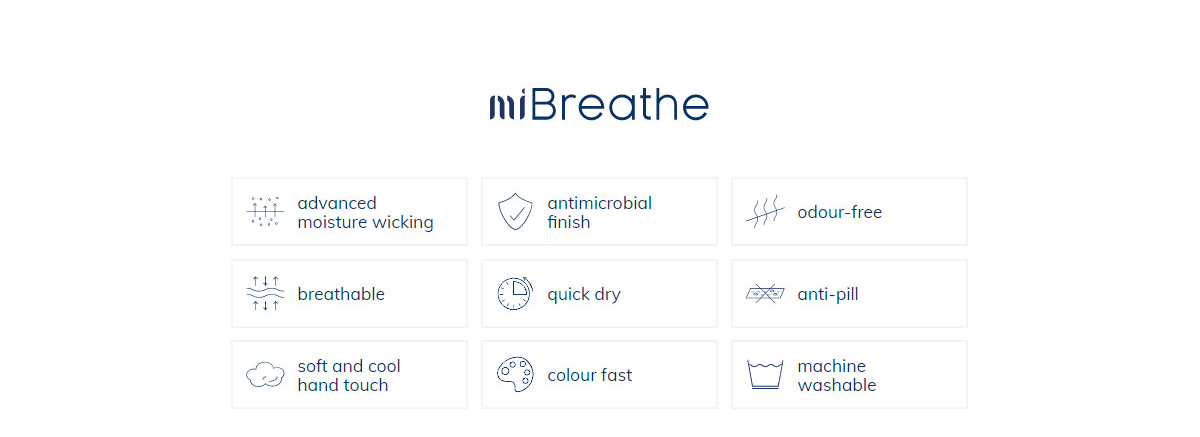This screenshot has width=1200, height=437.
Task: Click the moisture wicking arrows icon
Action: click(265, 212)
